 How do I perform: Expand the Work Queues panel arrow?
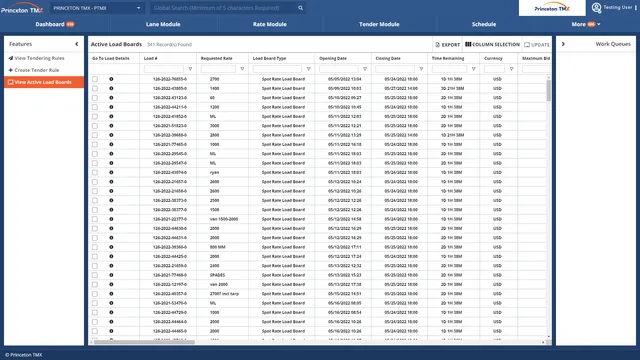pyautogui.click(x=563, y=44)
